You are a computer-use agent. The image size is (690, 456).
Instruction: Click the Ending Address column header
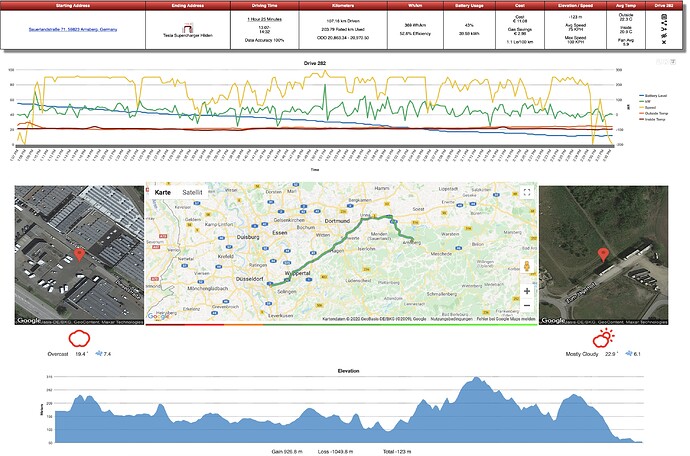[188, 6]
